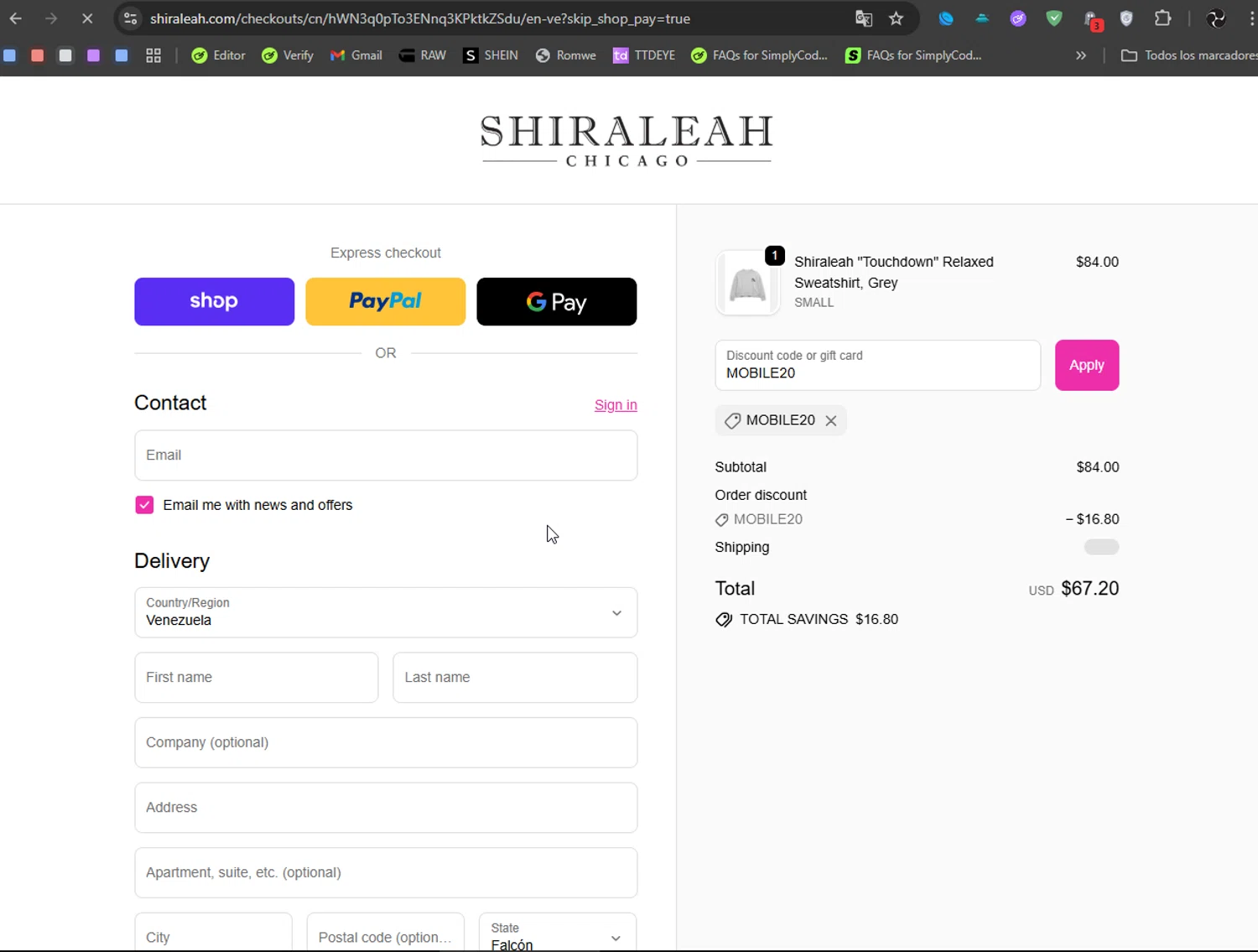
Task: Open the blue Edge-like extension icon
Action: [x=946, y=18]
